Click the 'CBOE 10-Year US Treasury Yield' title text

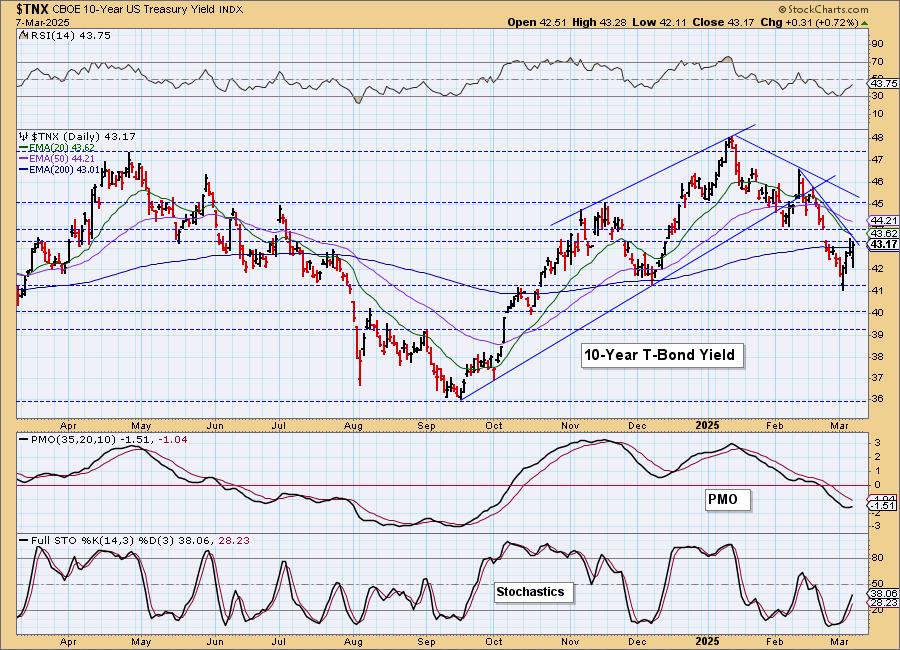point(135,10)
